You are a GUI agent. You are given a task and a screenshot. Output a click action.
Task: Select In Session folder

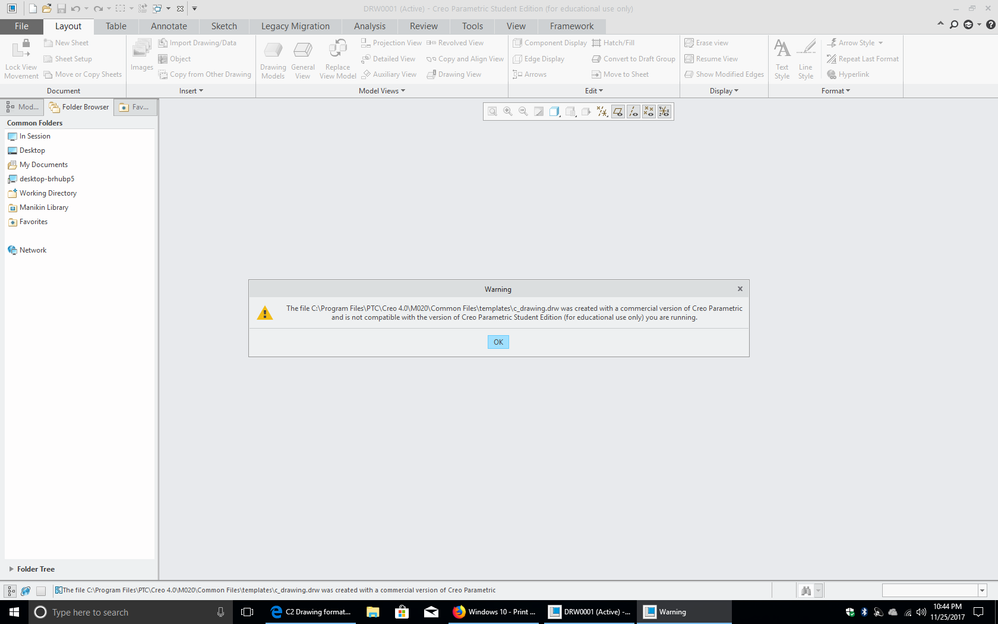(29, 136)
